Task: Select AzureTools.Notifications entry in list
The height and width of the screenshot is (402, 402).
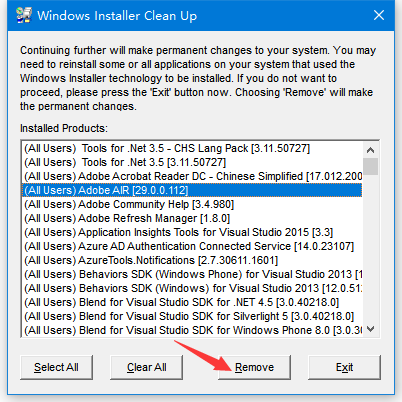Action: tap(192, 260)
